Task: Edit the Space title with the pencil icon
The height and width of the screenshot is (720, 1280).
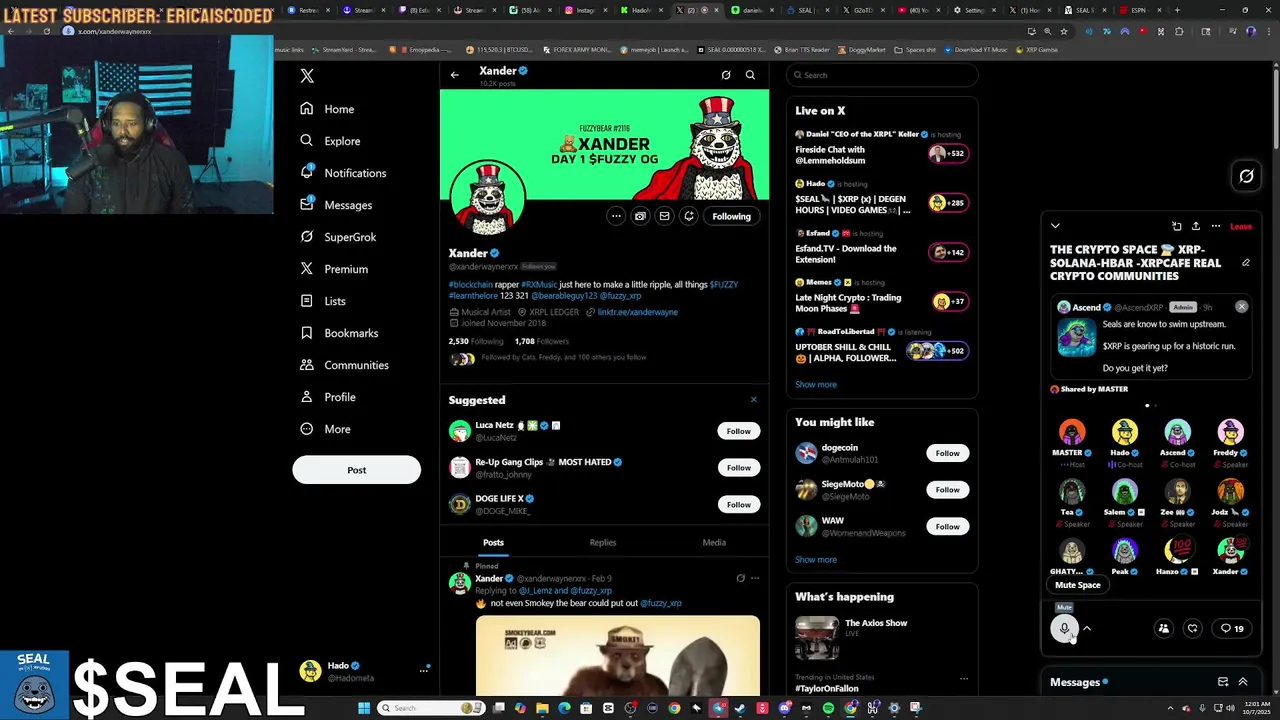Action: [1246, 263]
